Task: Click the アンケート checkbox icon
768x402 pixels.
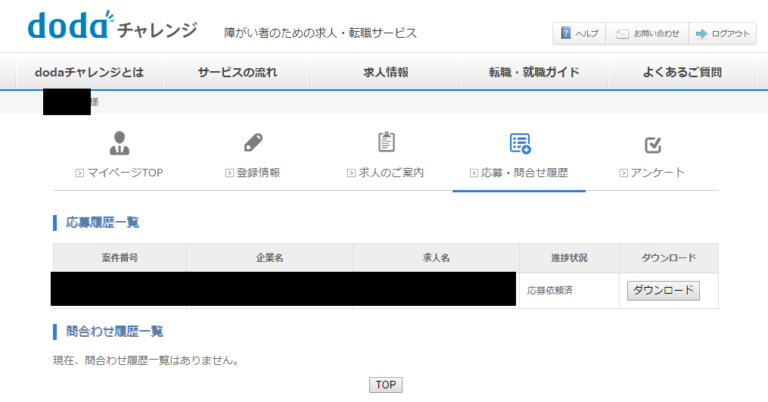Action: (653, 144)
